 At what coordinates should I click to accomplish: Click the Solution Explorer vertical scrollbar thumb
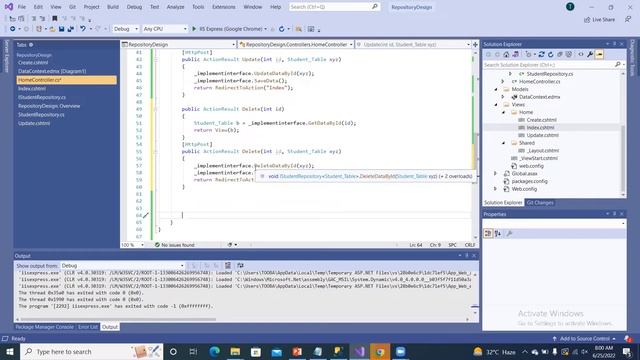(623, 159)
